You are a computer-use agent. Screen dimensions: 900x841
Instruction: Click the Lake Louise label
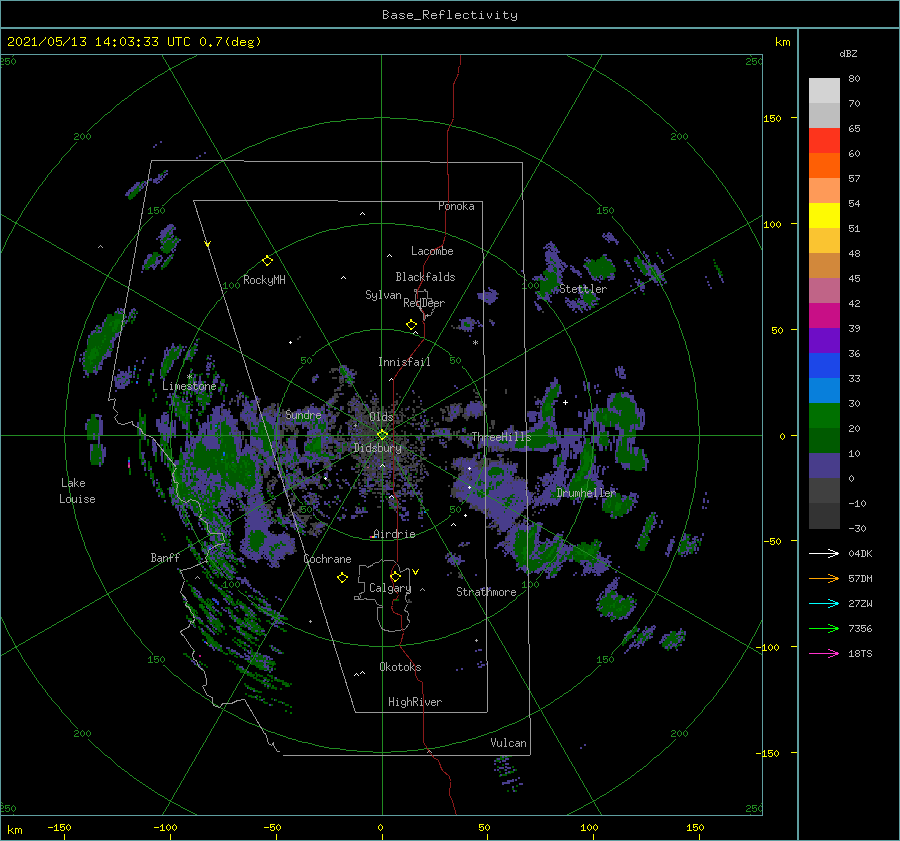tap(77, 491)
